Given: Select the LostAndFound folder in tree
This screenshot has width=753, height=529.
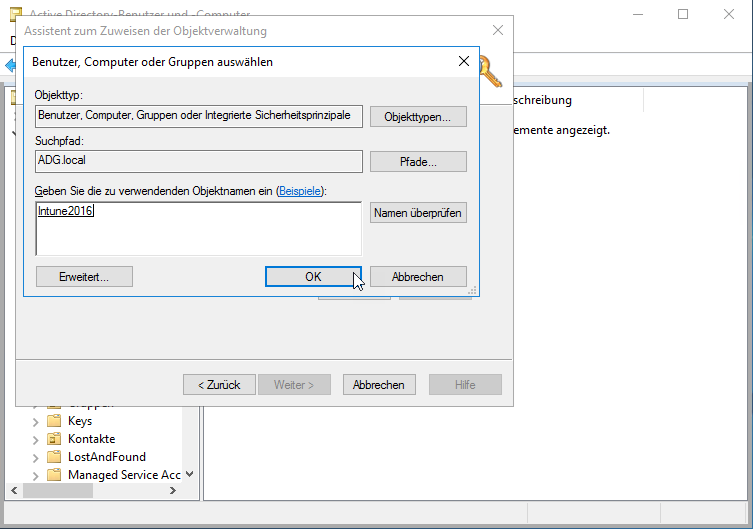Looking at the screenshot, I should pyautogui.click(x=107, y=457).
